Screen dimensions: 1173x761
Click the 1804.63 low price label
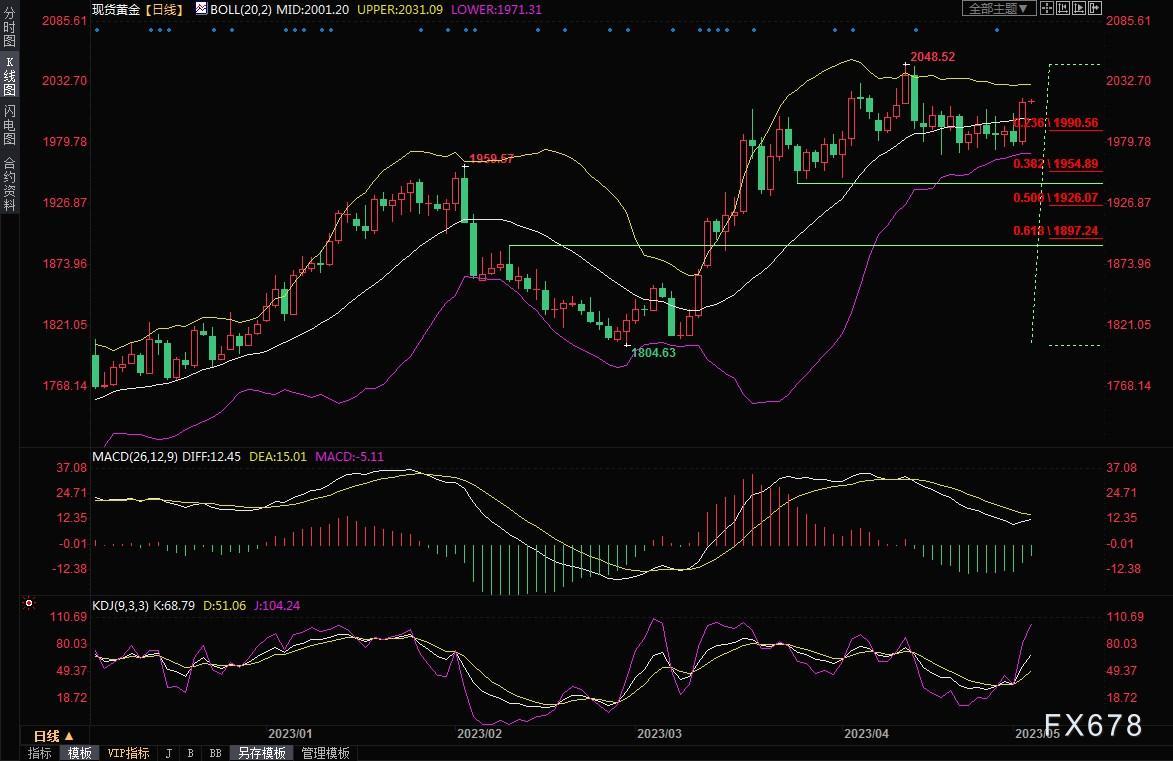[653, 352]
